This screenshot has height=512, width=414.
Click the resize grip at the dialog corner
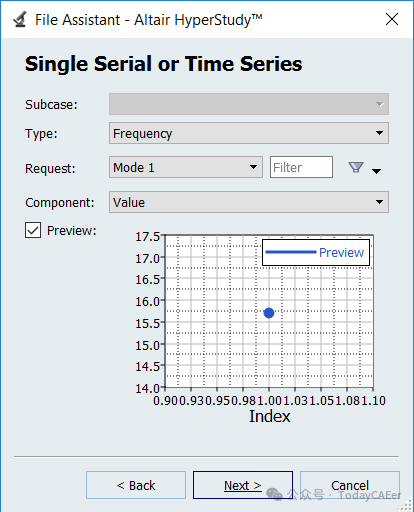point(406,505)
